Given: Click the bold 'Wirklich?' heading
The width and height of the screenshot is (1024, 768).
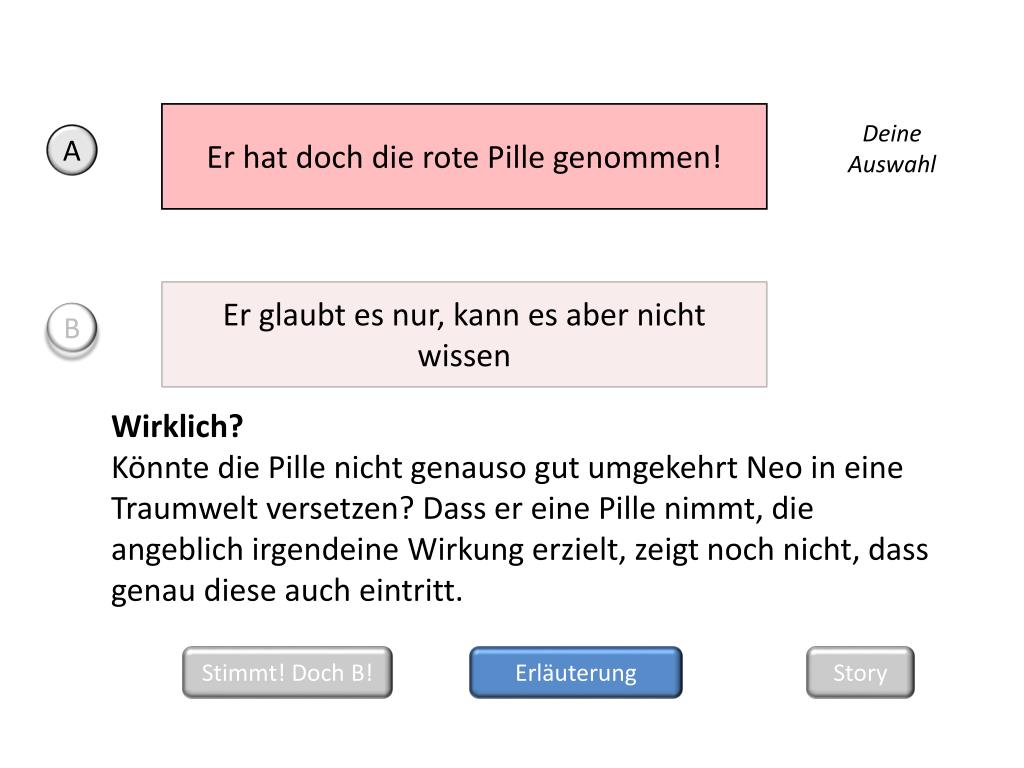Looking at the screenshot, I should click(177, 427).
